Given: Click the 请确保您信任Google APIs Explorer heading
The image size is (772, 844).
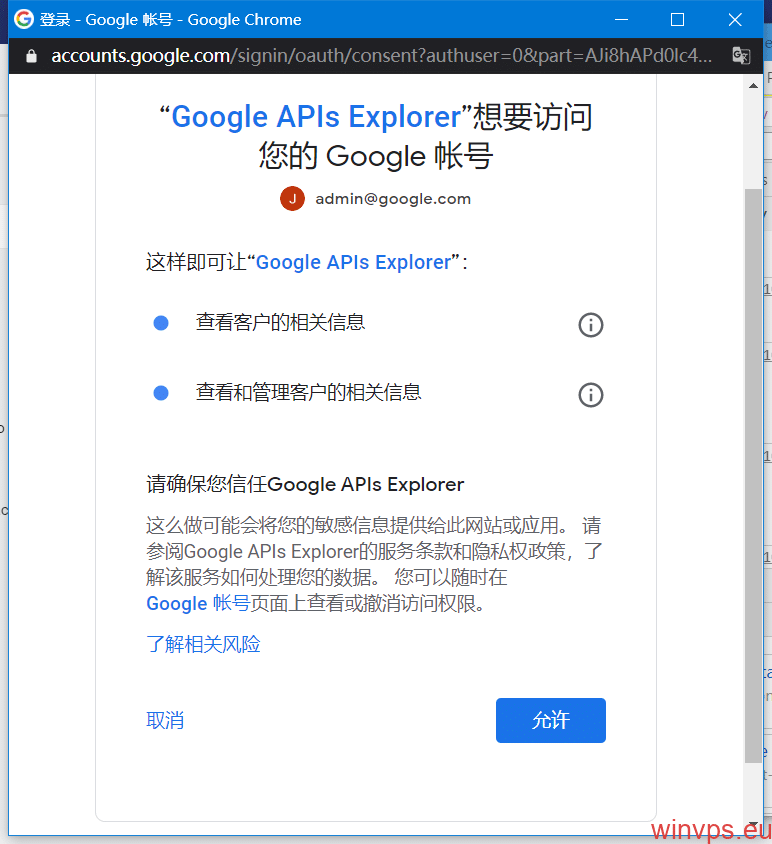Looking at the screenshot, I should (x=305, y=484).
